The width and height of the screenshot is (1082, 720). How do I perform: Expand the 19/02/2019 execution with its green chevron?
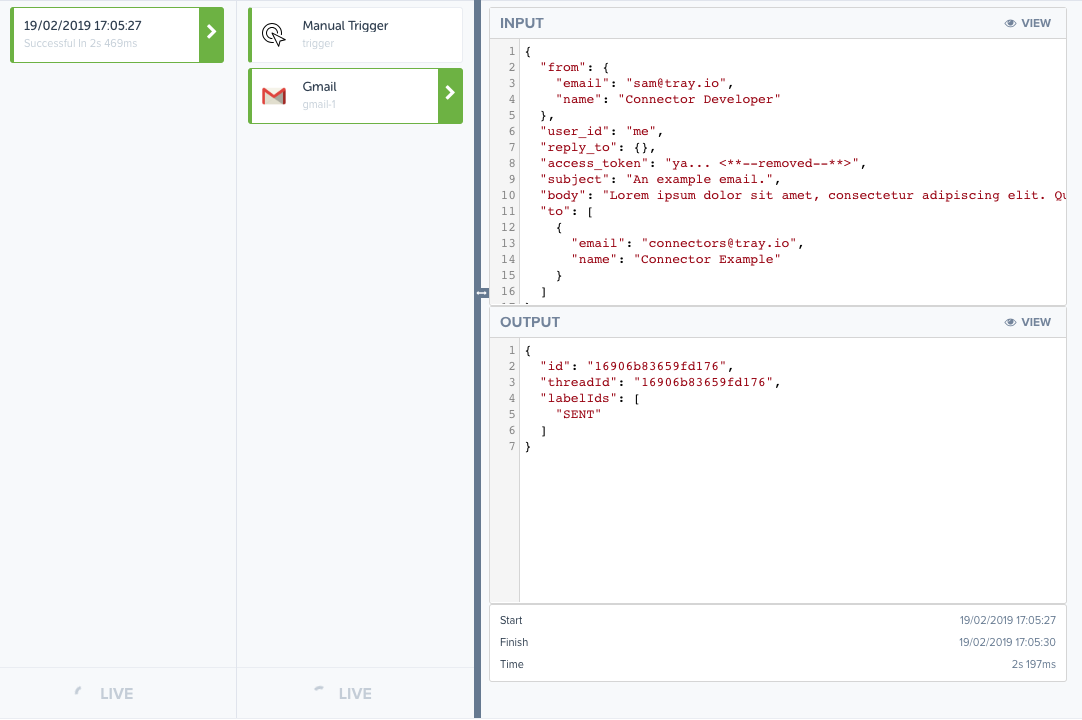click(211, 33)
